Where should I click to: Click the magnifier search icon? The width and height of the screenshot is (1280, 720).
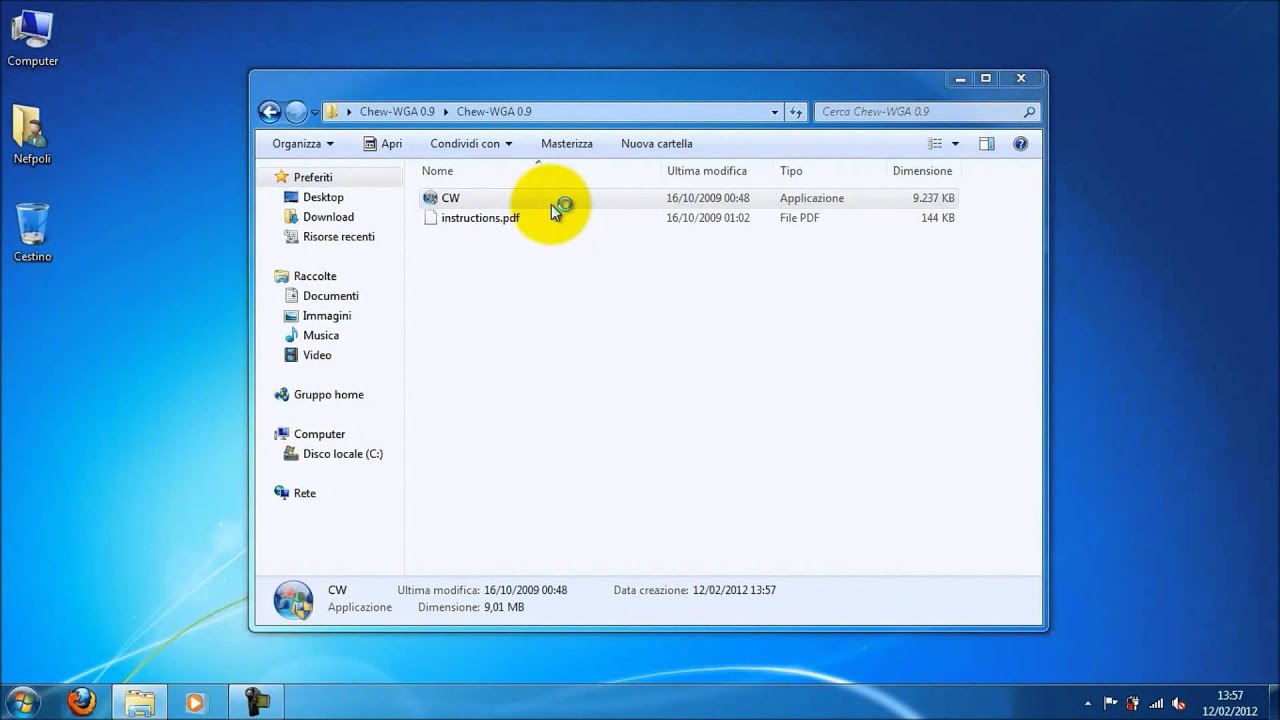click(x=1029, y=112)
